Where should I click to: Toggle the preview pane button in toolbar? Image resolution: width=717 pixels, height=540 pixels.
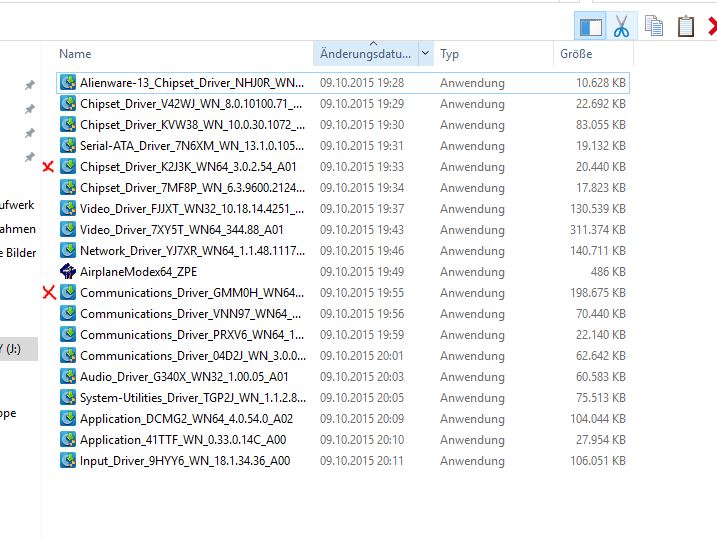pyautogui.click(x=590, y=26)
